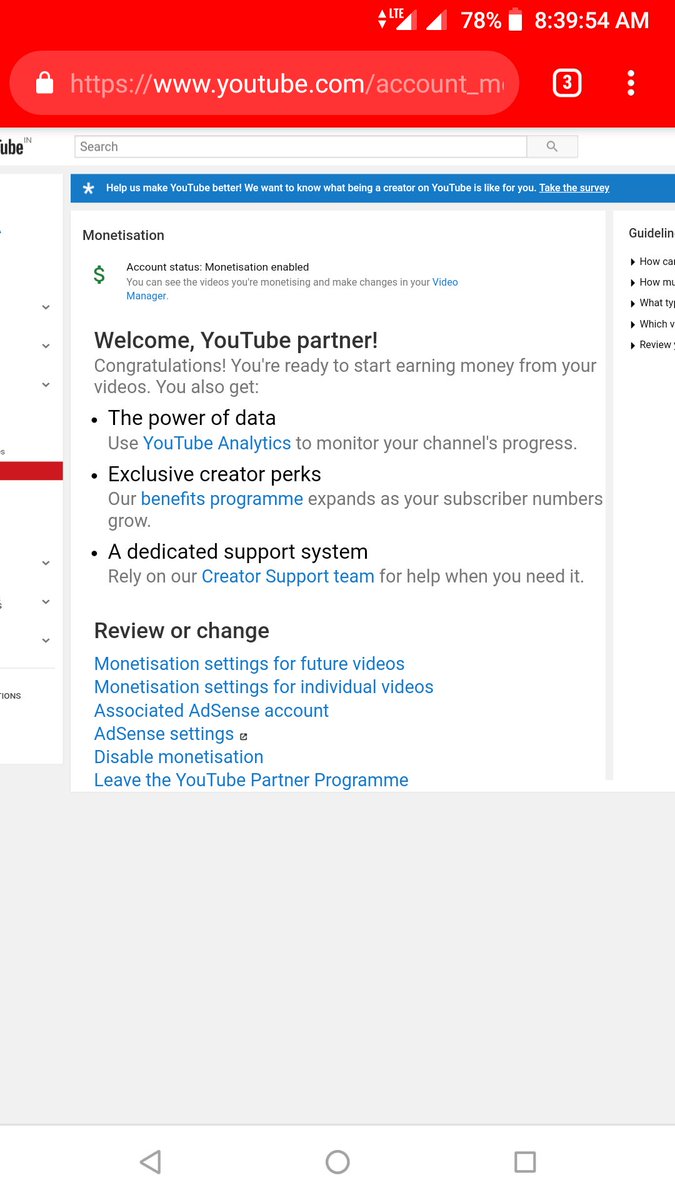Image resolution: width=675 pixels, height=1200 pixels.
Task: Click the star icon in blue banner
Action: pyautogui.click(x=88, y=188)
